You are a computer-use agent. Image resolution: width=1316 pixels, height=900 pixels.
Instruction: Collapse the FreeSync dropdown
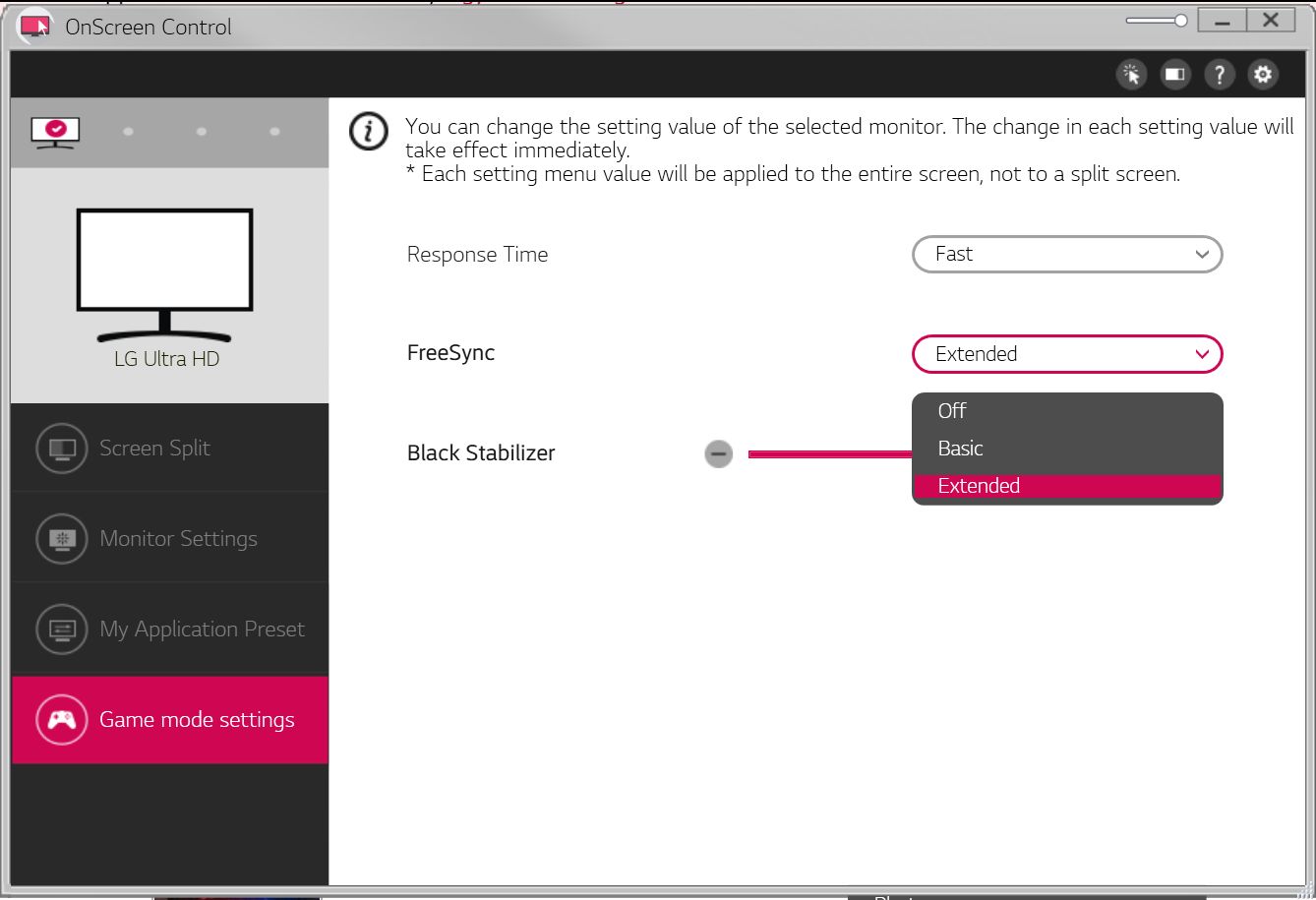coord(1067,354)
